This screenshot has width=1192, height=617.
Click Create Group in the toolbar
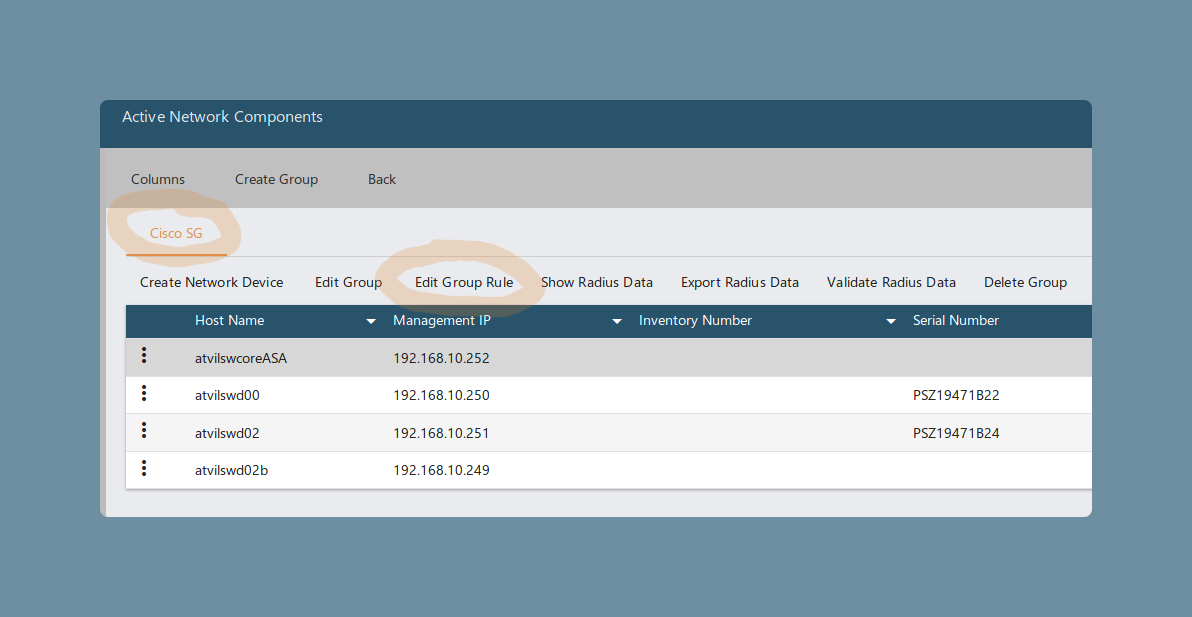point(277,179)
